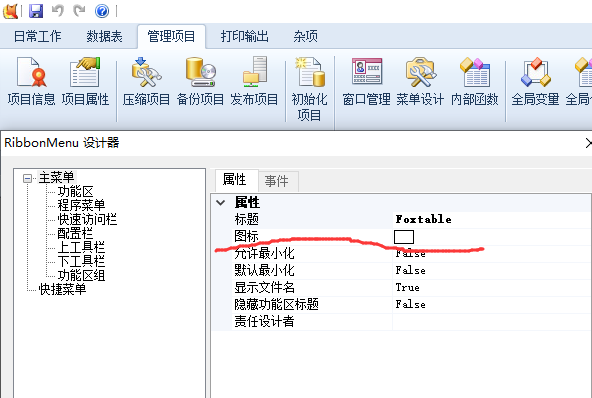This screenshot has width=592, height=398.
Task: Open 菜单设计 menu design icon
Action: coord(420,81)
